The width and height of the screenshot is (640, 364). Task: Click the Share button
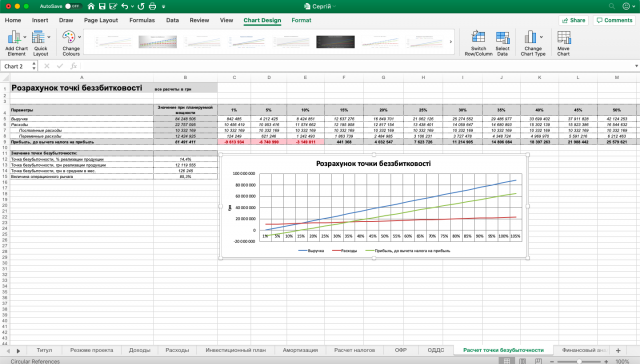click(573, 20)
